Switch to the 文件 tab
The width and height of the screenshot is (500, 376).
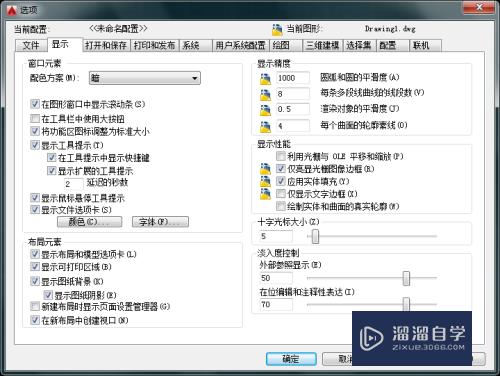click(31, 45)
